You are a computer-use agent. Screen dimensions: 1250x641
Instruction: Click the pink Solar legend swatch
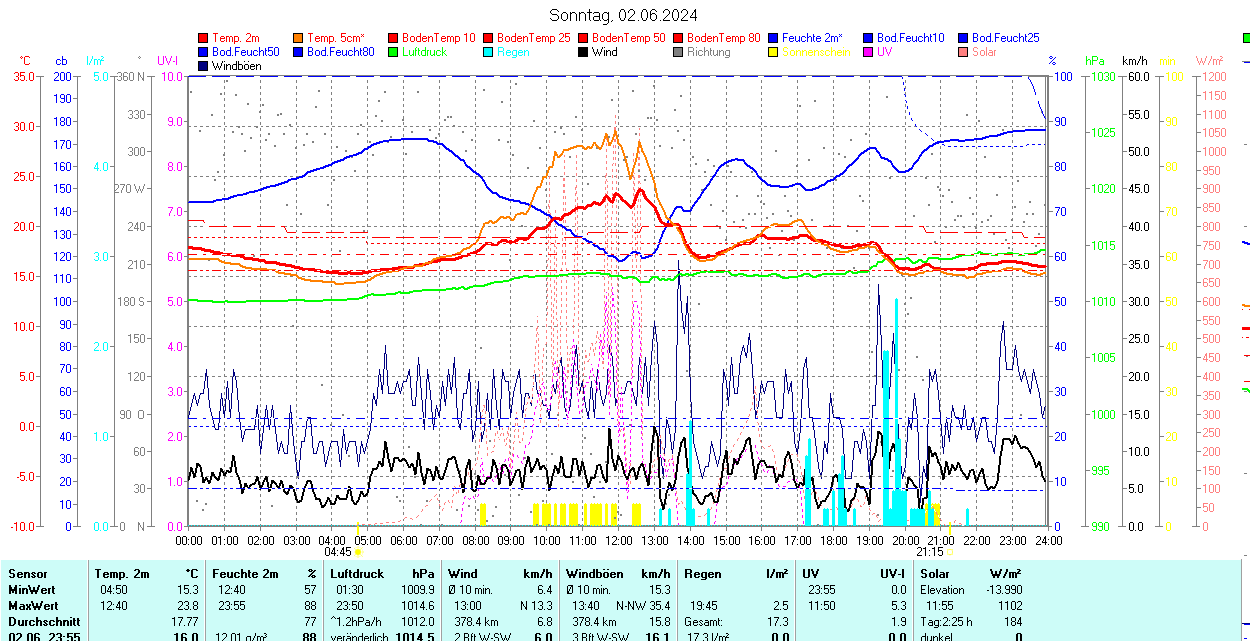click(x=963, y=52)
